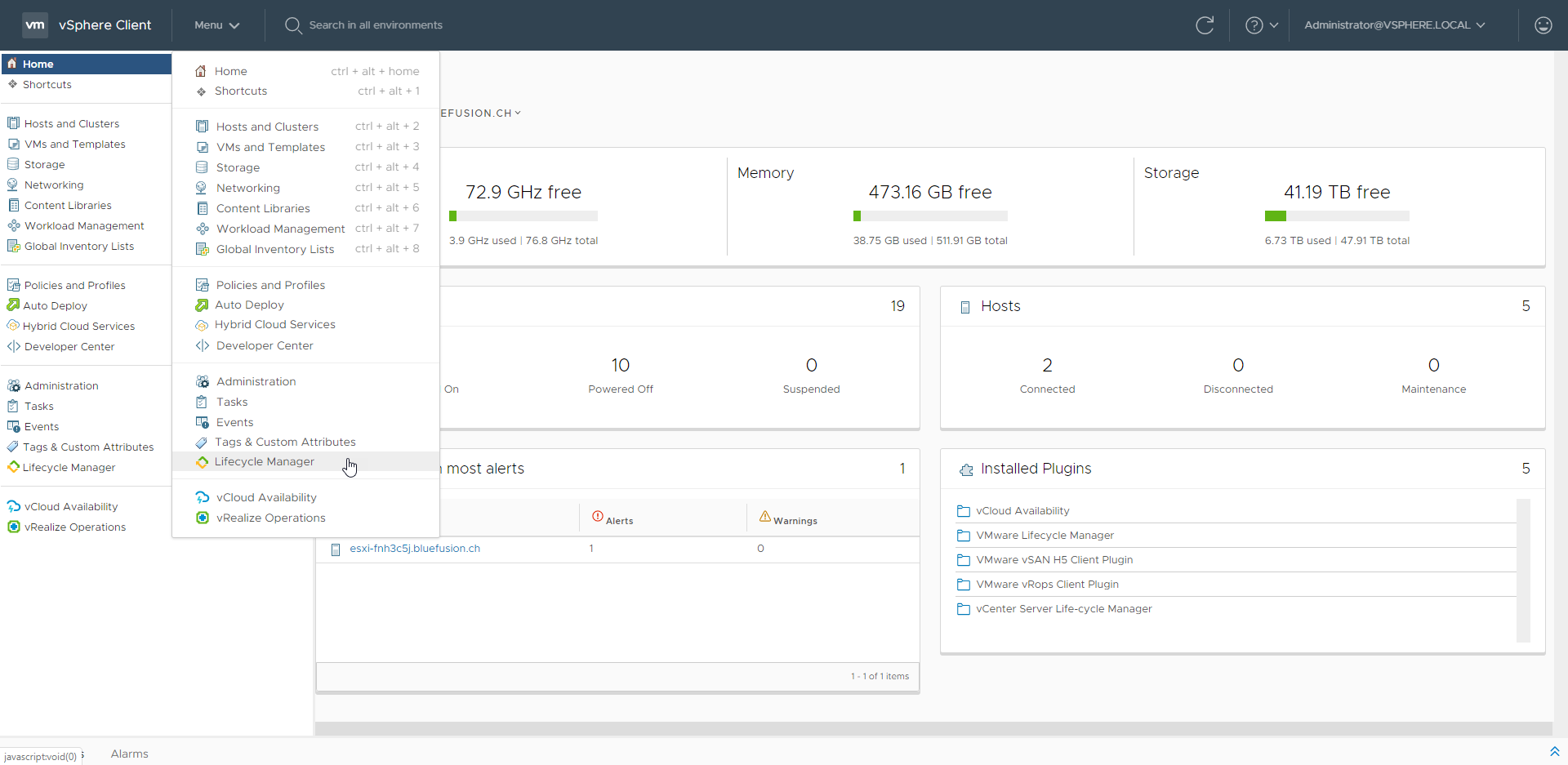Image resolution: width=1568 pixels, height=765 pixels.
Task: Select Lifecycle Manager in the dropdown menu
Action: (x=264, y=462)
